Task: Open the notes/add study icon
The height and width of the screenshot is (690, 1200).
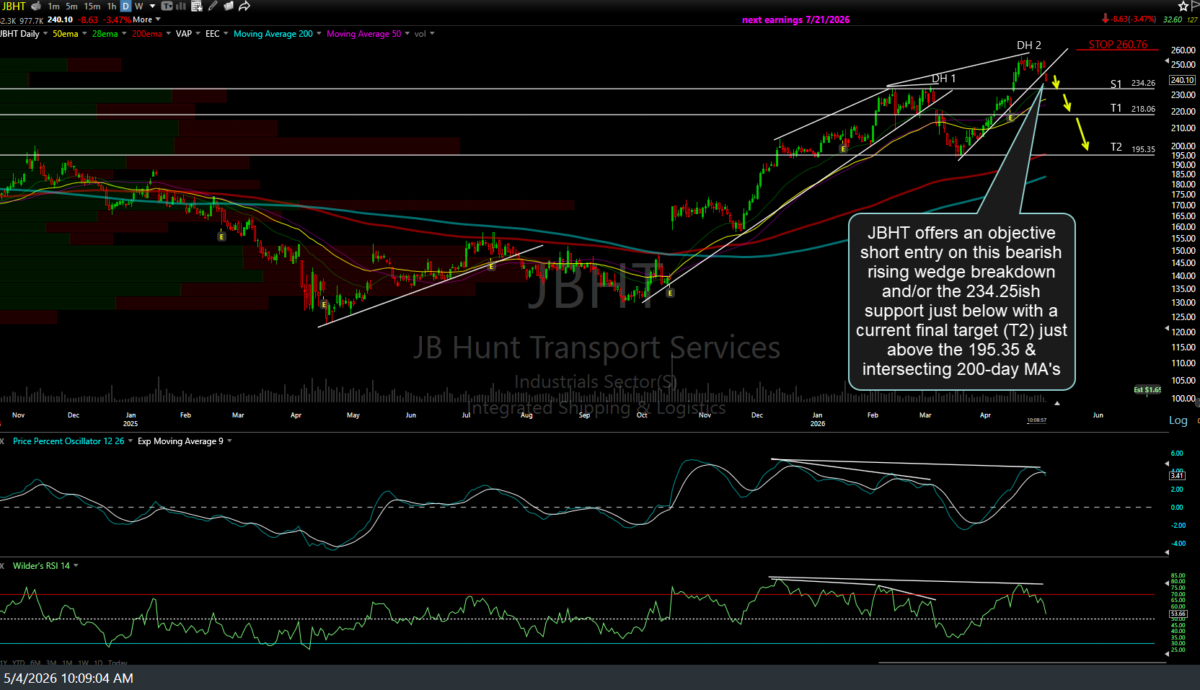Action: tap(197, 6)
